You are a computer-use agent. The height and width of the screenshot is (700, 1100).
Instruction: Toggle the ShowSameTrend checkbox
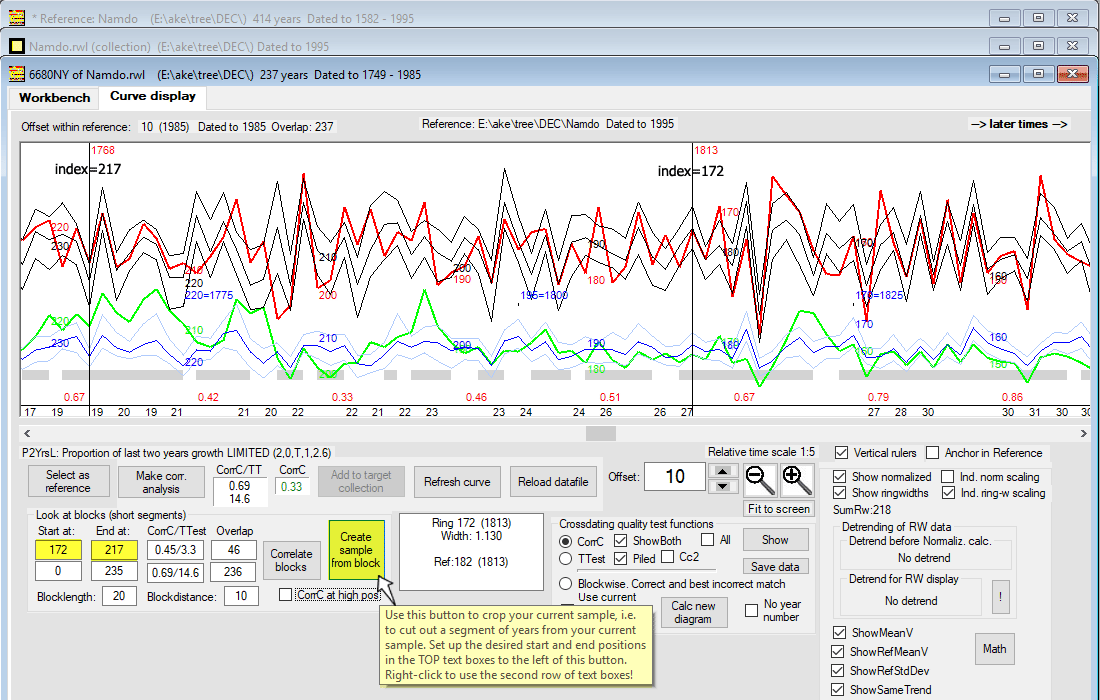click(838, 689)
